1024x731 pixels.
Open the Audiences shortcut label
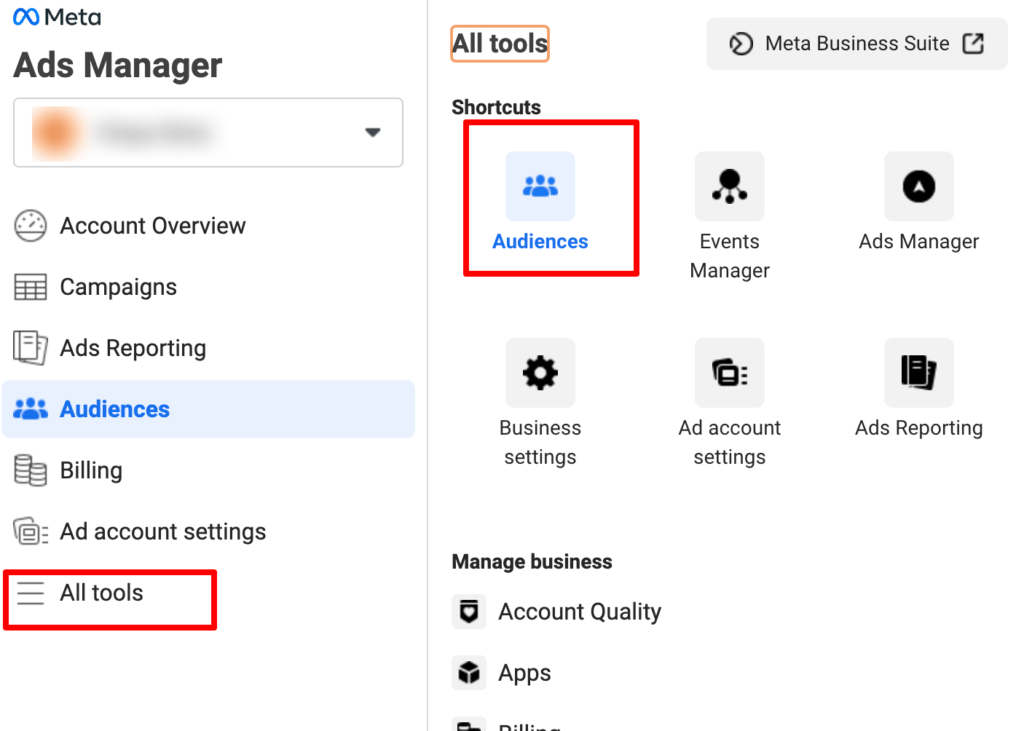coord(540,242)
